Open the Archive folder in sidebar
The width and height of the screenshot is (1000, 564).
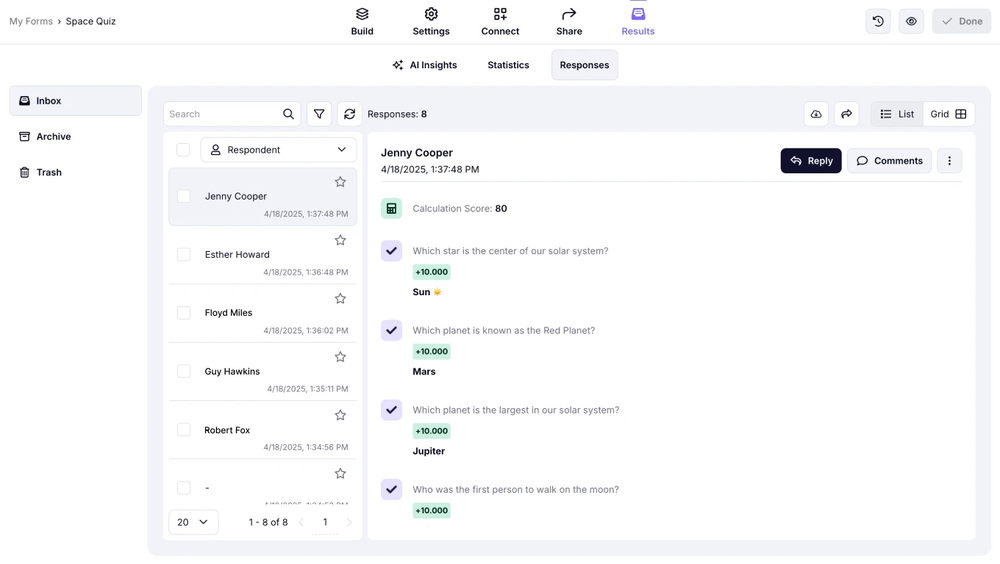click(54, 137)
